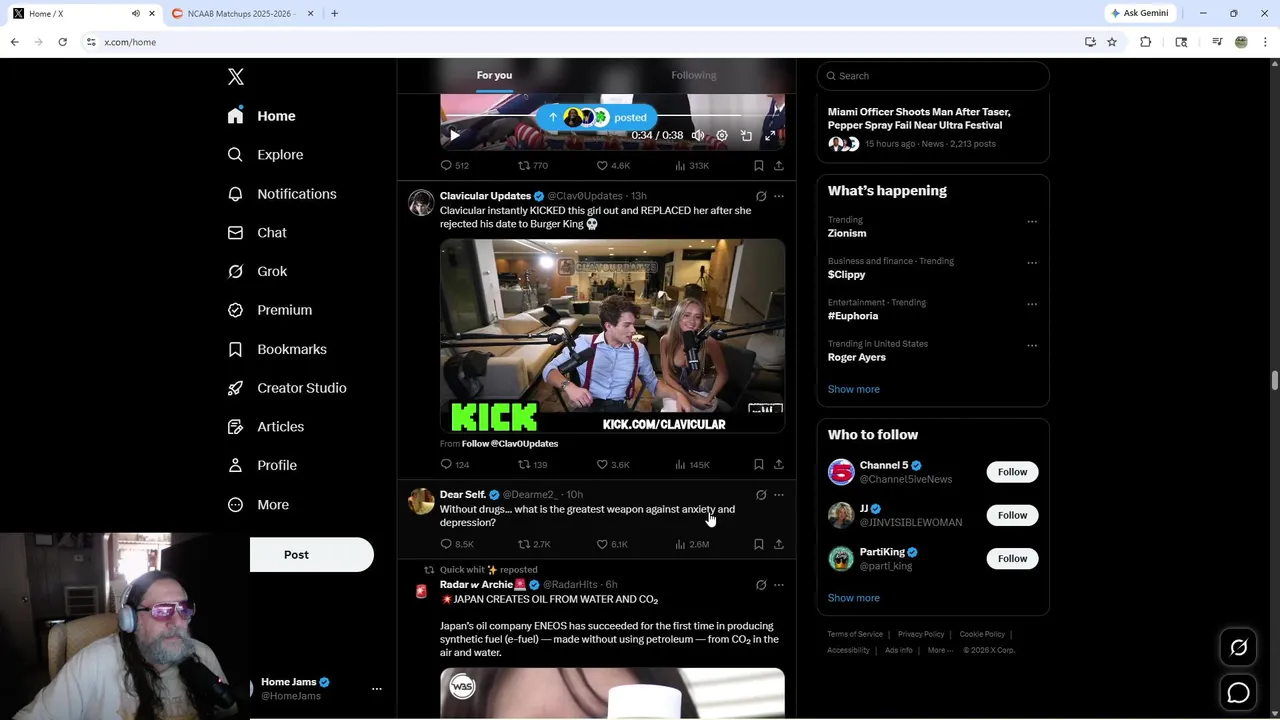The width and height of the screenshot is (1280, 720).
Task: Open the X logo home link
Action: coord(236,77)
